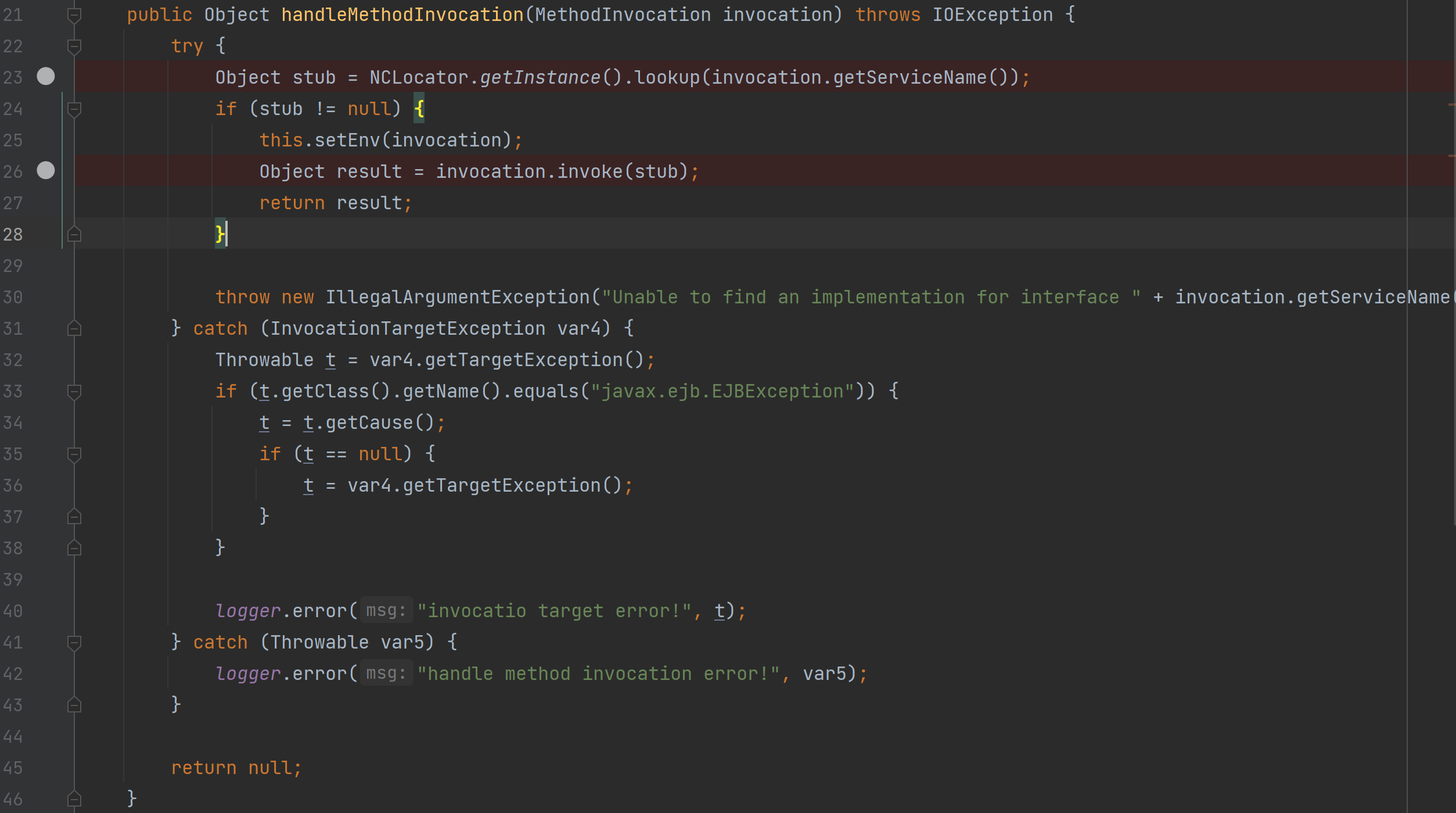Click the top stripe mark in right gutter
1456x813 pixels.
coord(1451,105)
